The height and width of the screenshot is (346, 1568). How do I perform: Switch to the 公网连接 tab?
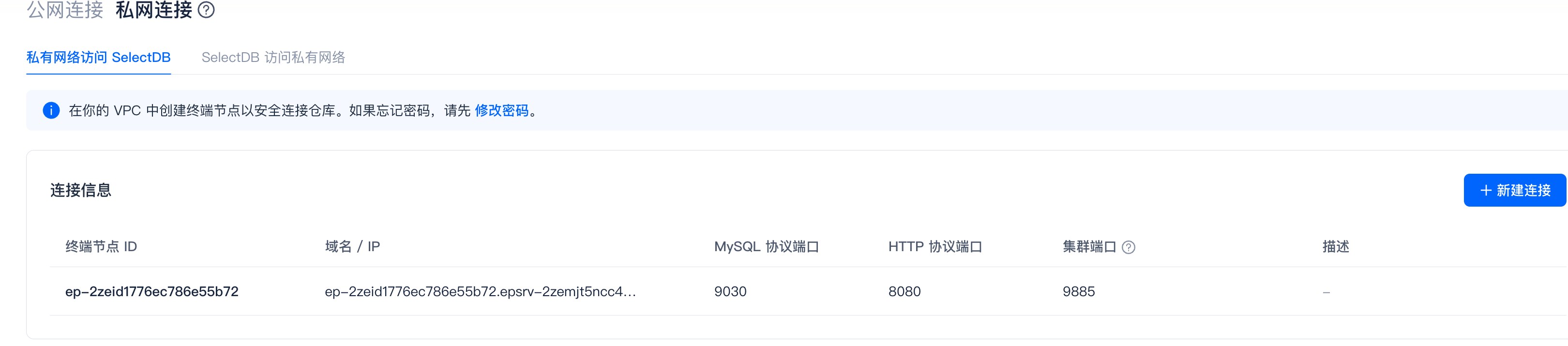(x=65, y=10)
